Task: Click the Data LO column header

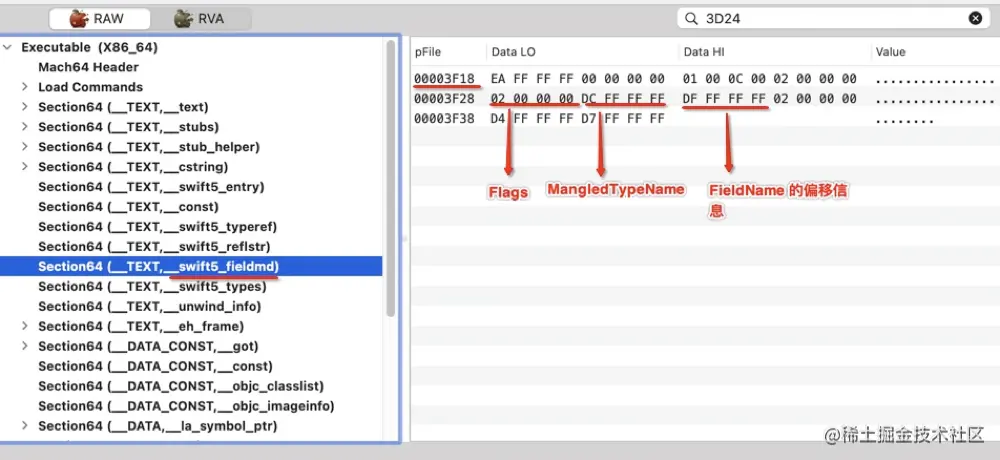Action: (x=513, y=52)
